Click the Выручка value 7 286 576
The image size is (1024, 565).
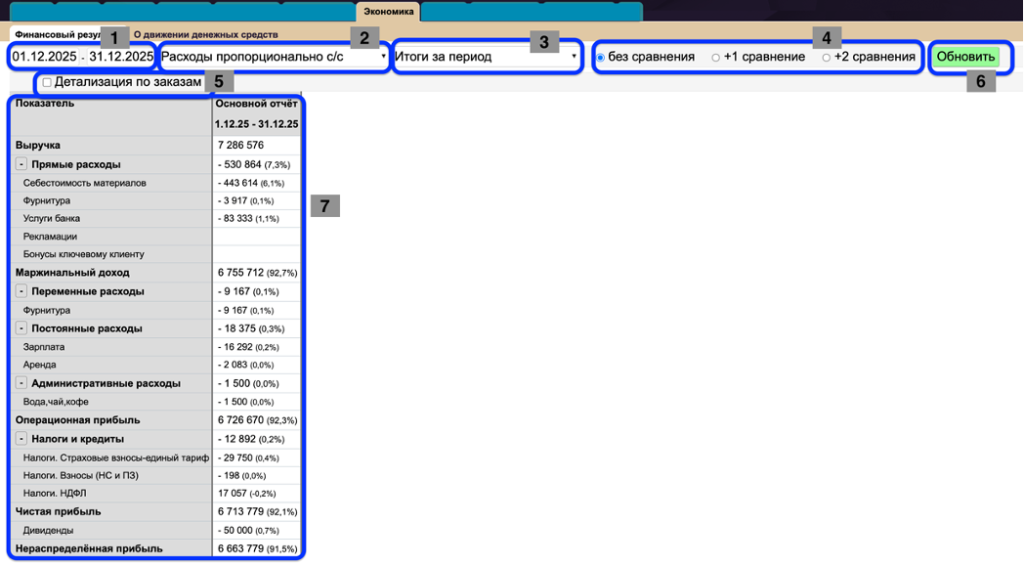point(240,145)
